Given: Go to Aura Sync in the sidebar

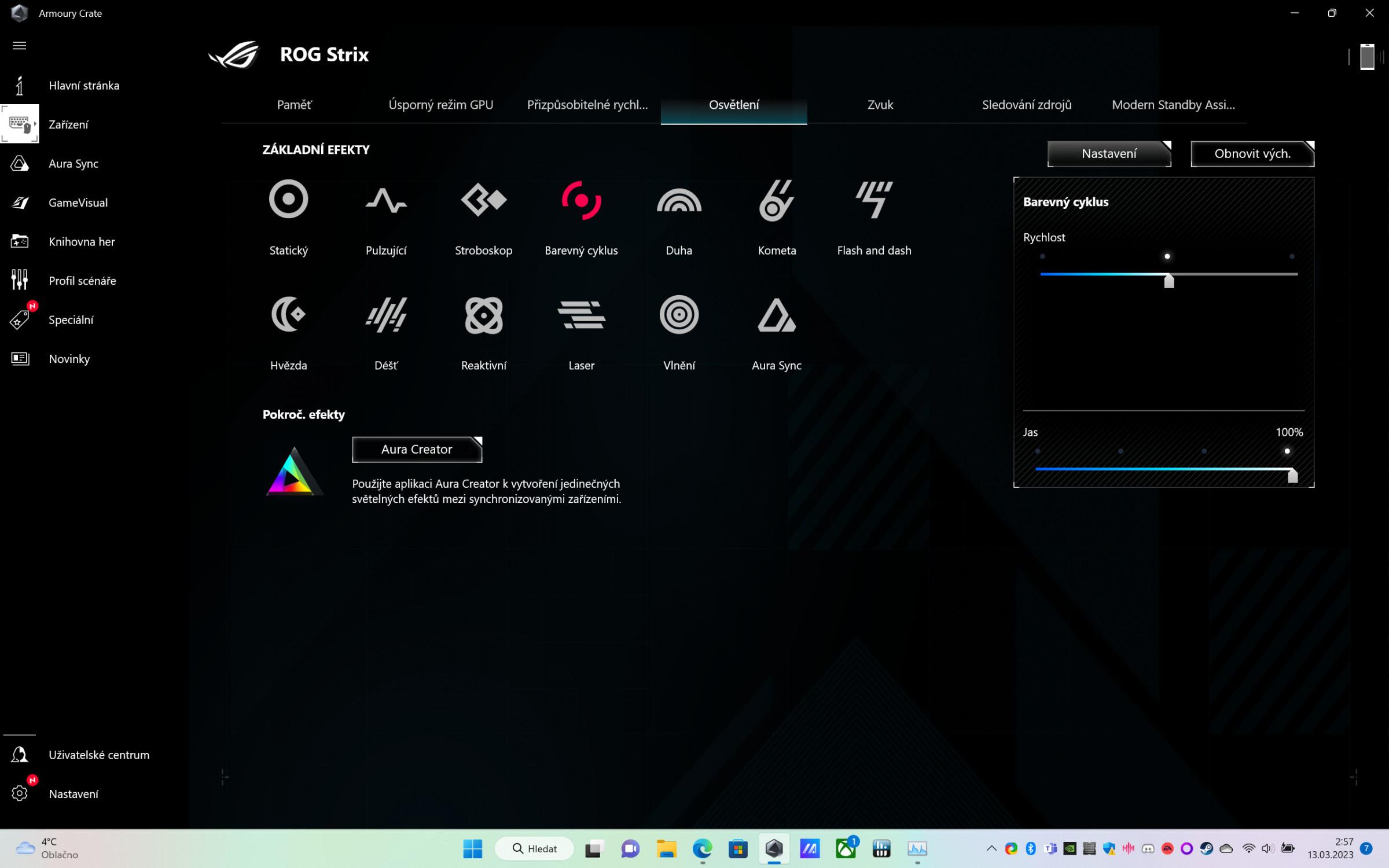Looking at the screenshot, I should (74, 164).
